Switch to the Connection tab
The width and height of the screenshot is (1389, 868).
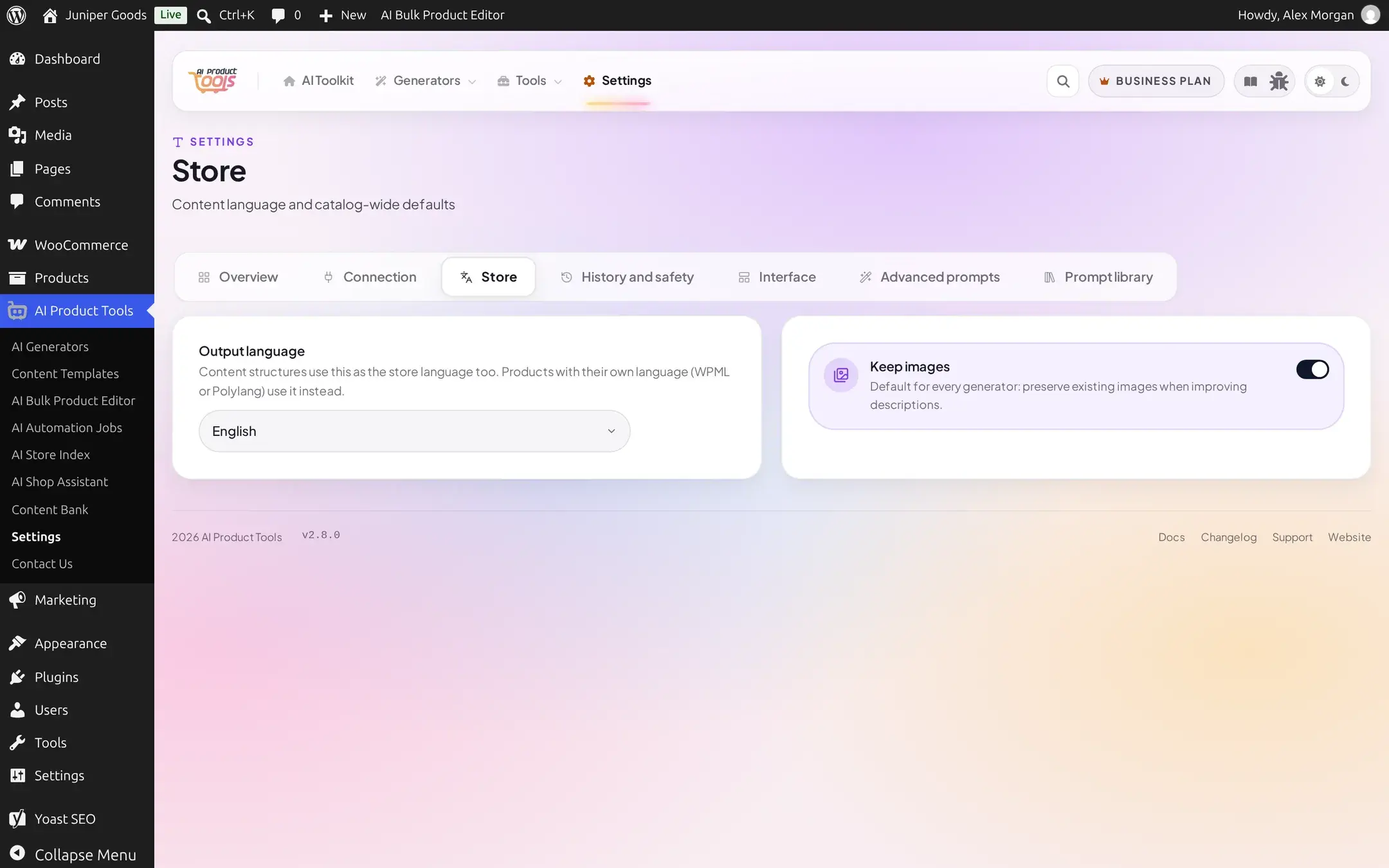point(370,277)
